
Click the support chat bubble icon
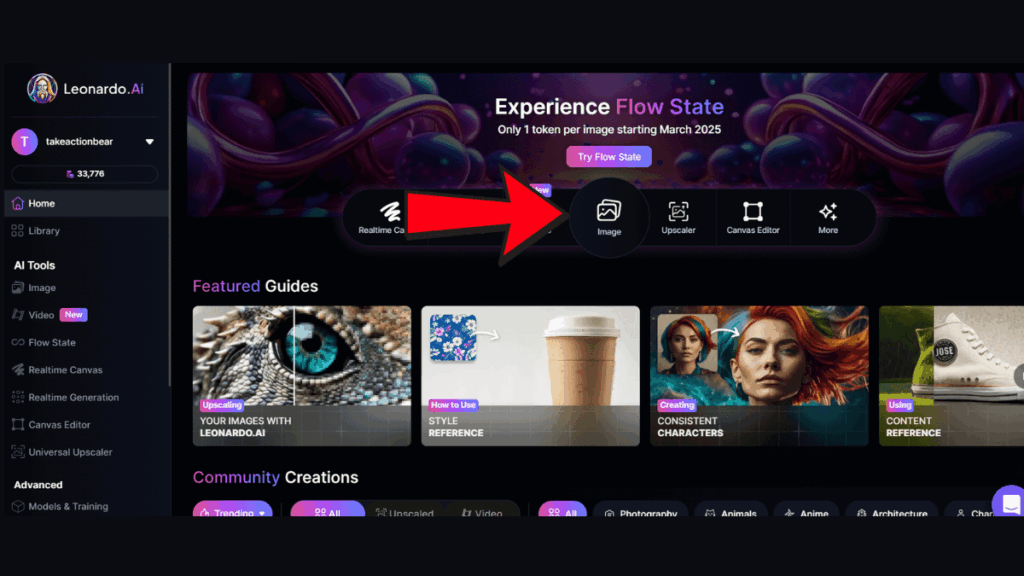click(x=1010, y=503)
